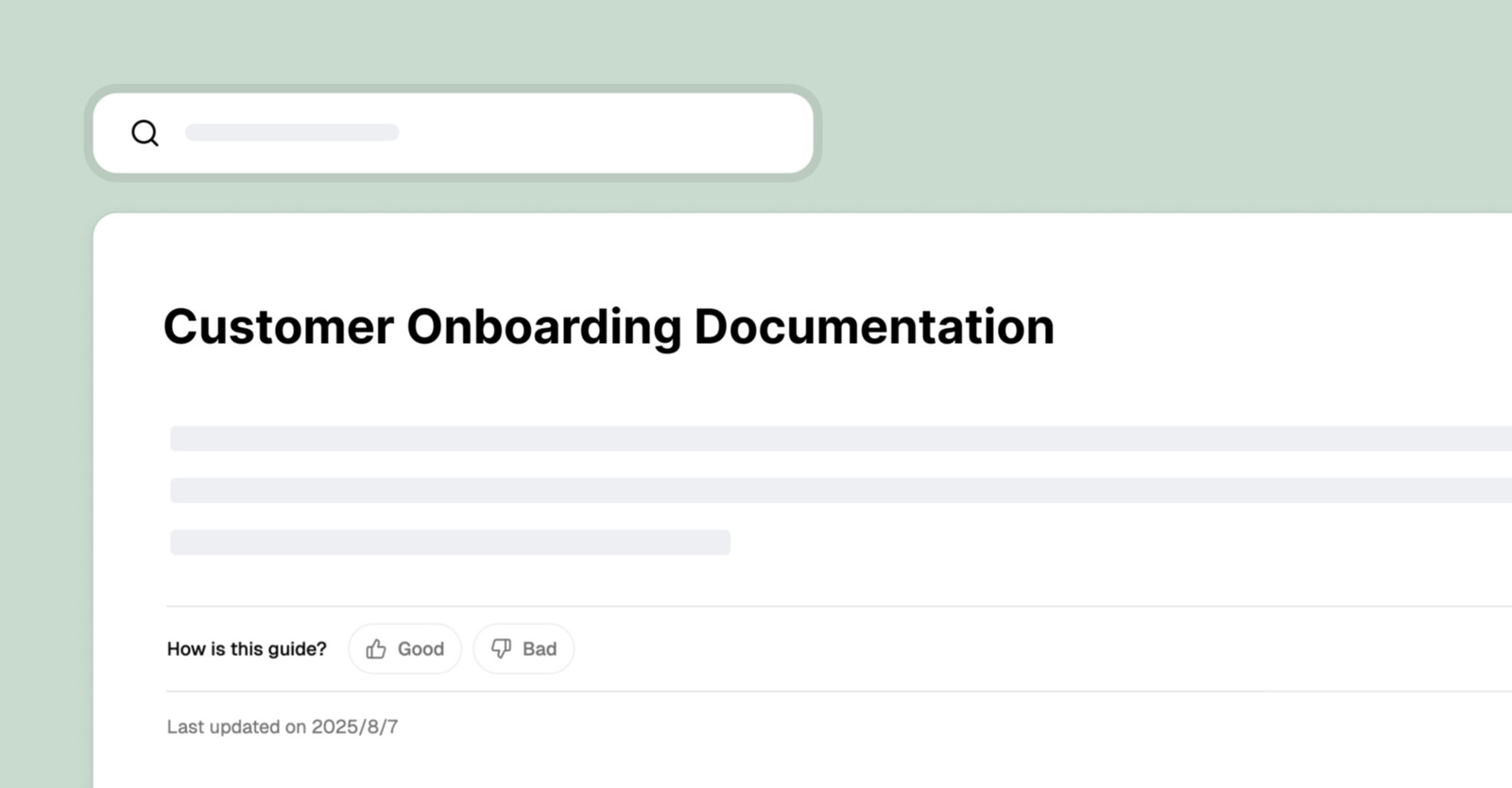1512x788 pixels.
Task: Click the shortest placeholder line
Action: [x=449, y=542]
